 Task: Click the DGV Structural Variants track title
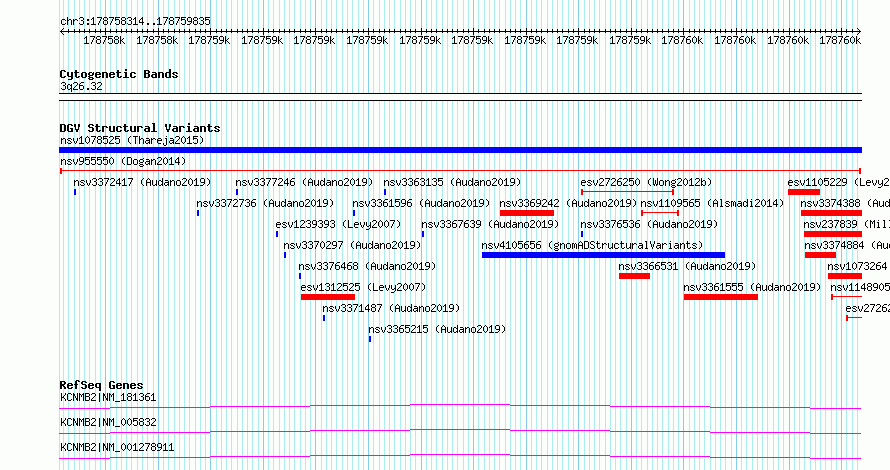tap(140, 128)
